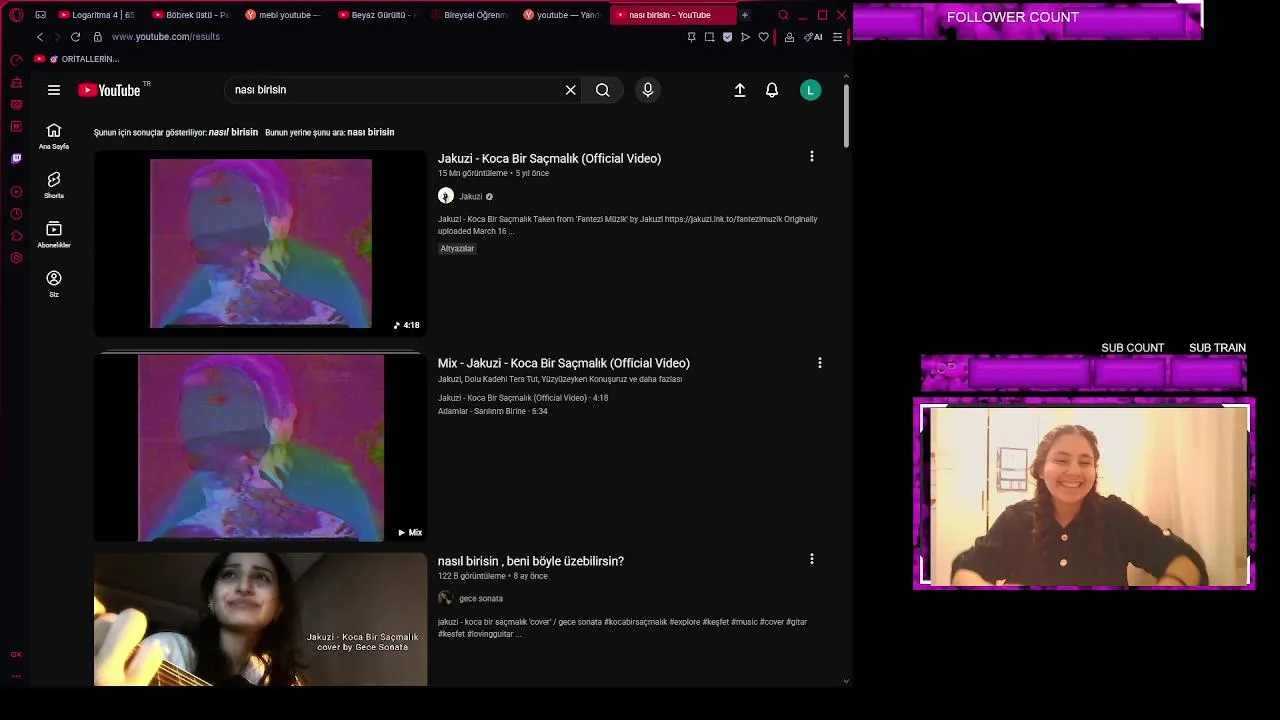Play the Gece Sonata cover video thumbnail
The width and height of the screenshot is (1280, 720).
click(x=260, y=620)
